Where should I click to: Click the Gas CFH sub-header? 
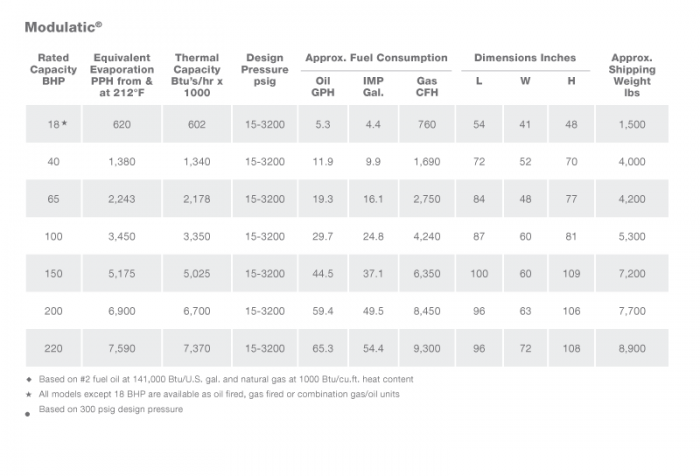click(427, 87)
